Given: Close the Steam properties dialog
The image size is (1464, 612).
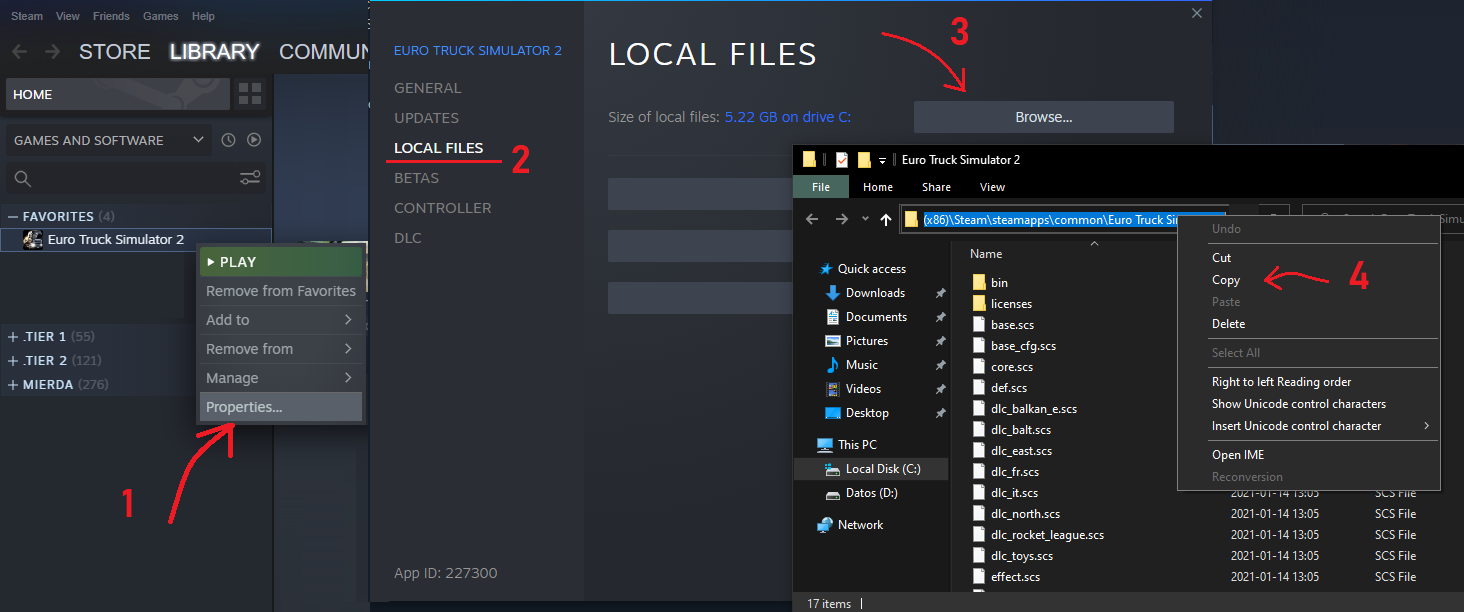Looking at the screenshot, I should (1197, 13).
